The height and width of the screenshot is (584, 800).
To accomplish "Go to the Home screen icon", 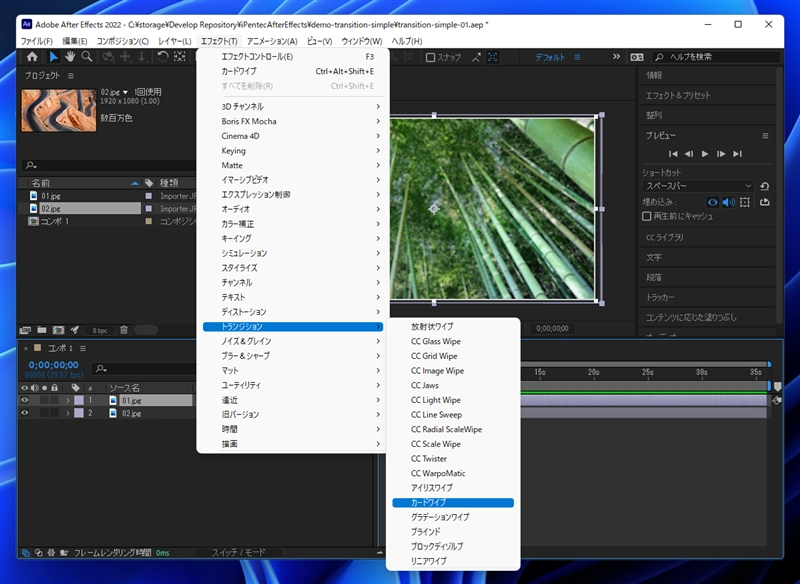I will pyautogui.click(x=32, y=57).
